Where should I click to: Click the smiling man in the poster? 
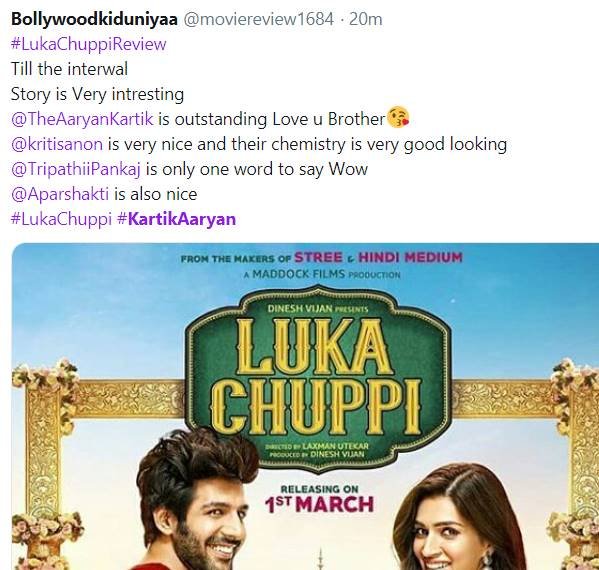197,500
